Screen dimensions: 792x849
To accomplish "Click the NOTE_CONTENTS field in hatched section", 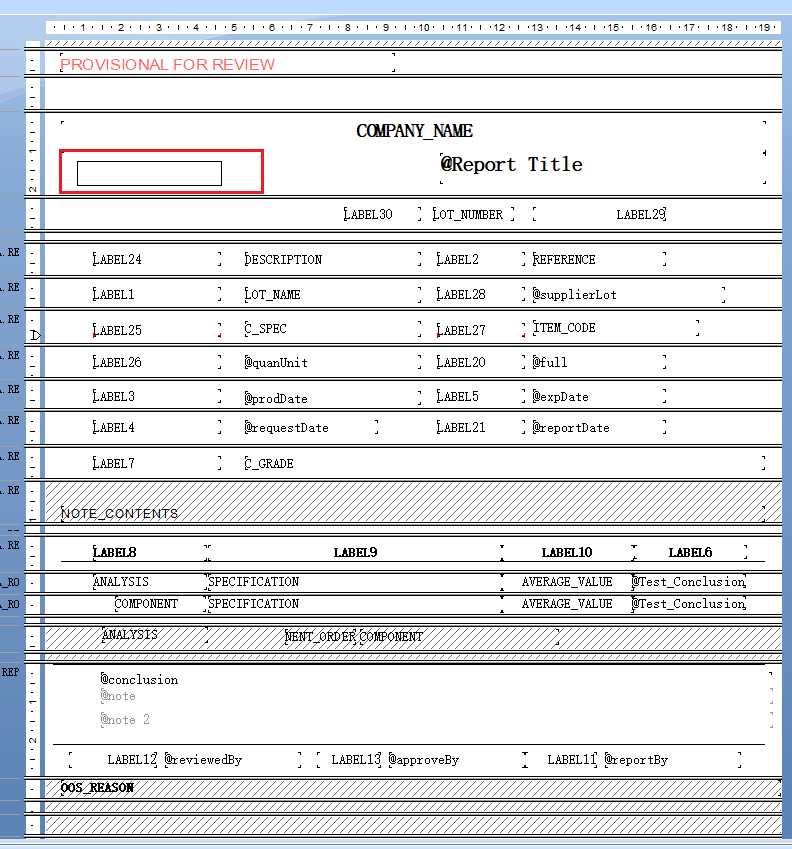I will pyautogui.click(x=413, y=513).
